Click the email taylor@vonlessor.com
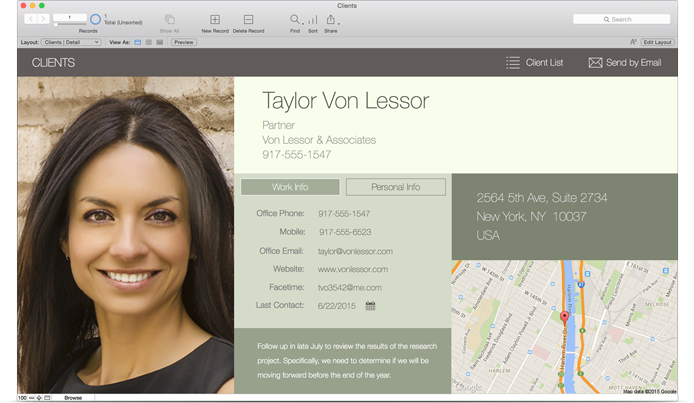Image resolution: width=694 pixels, height=403 pixels. point(355,251)
